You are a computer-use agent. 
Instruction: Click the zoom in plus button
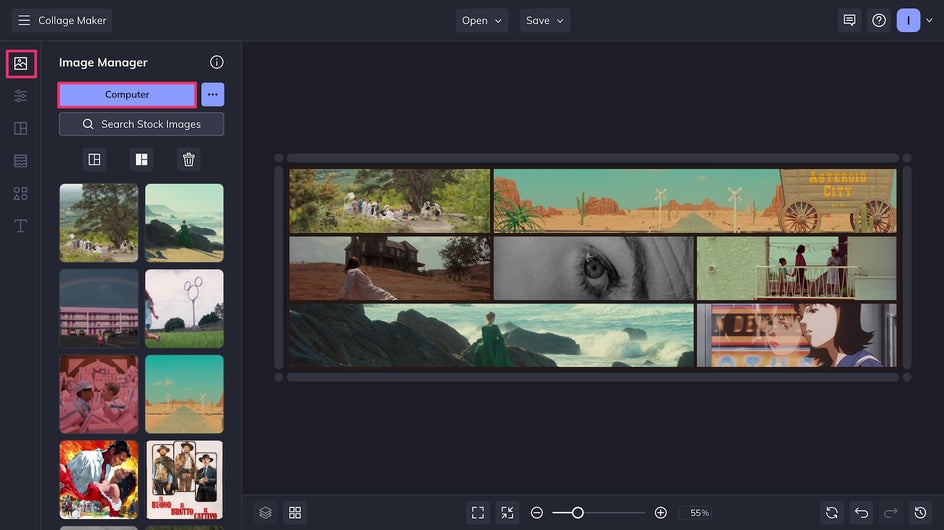tap(660, 512)
